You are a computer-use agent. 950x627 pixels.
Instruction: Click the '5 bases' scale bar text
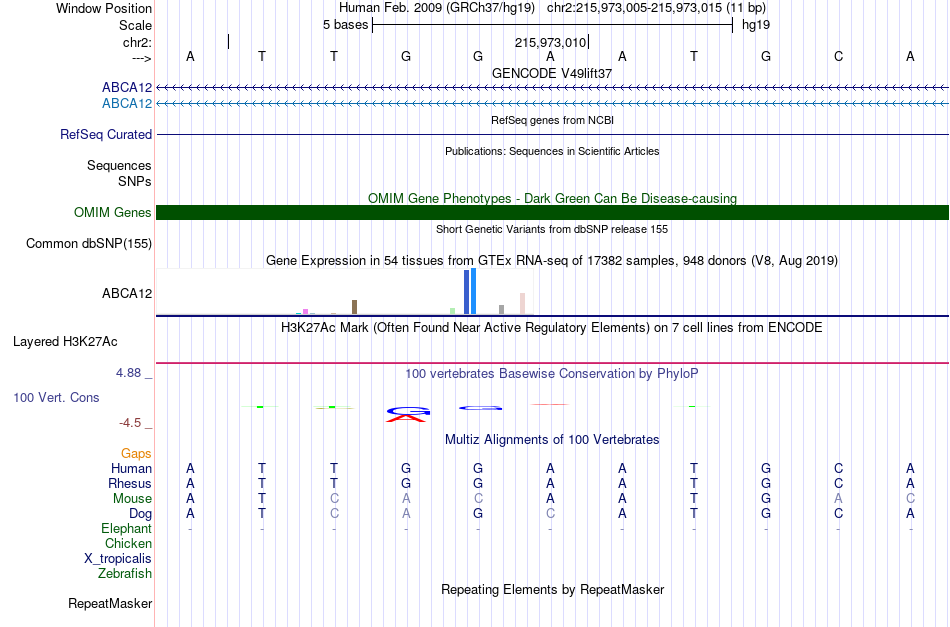(345, 25)
